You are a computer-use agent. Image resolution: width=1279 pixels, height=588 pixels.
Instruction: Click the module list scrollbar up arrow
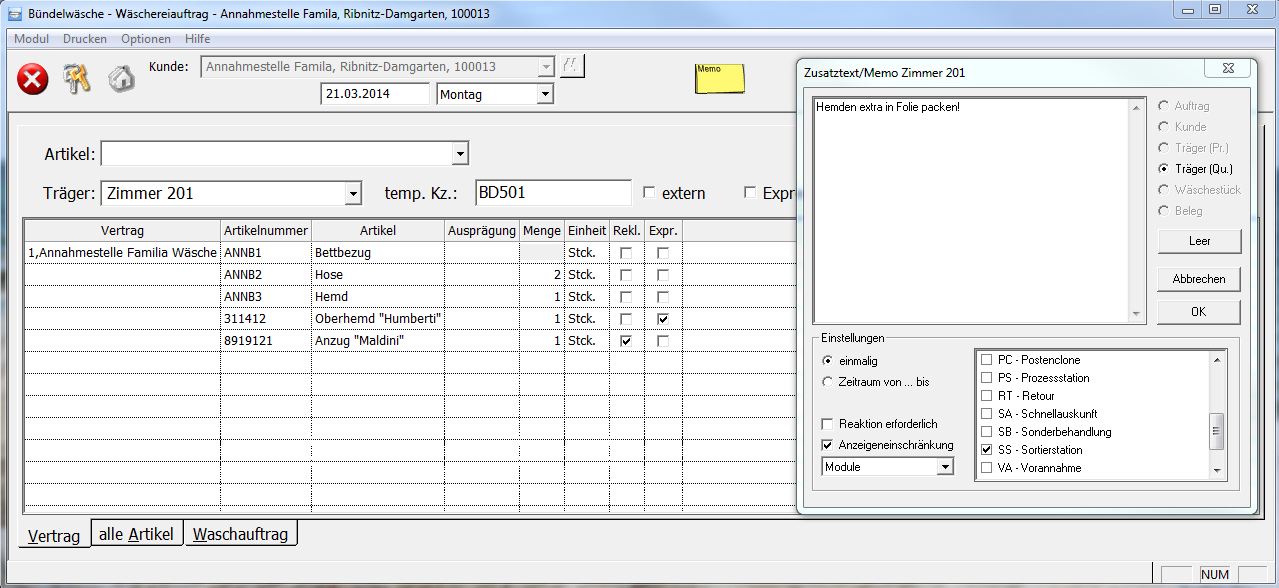(x=1217, y=360)
